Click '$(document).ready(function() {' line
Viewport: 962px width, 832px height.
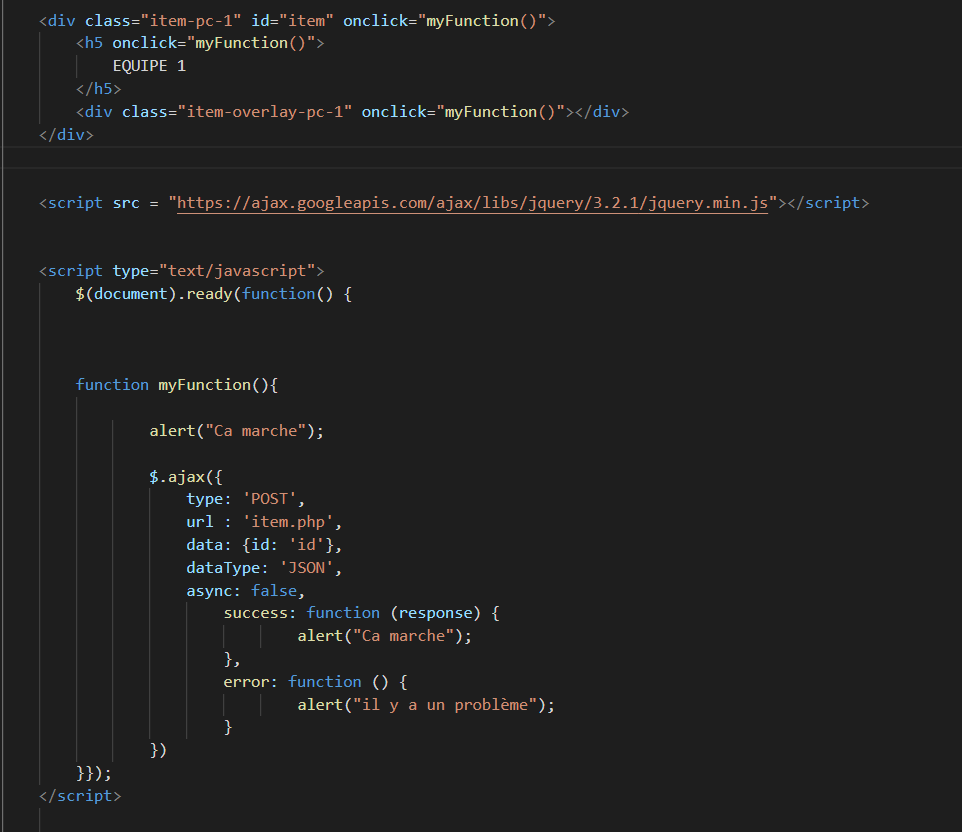214,294
